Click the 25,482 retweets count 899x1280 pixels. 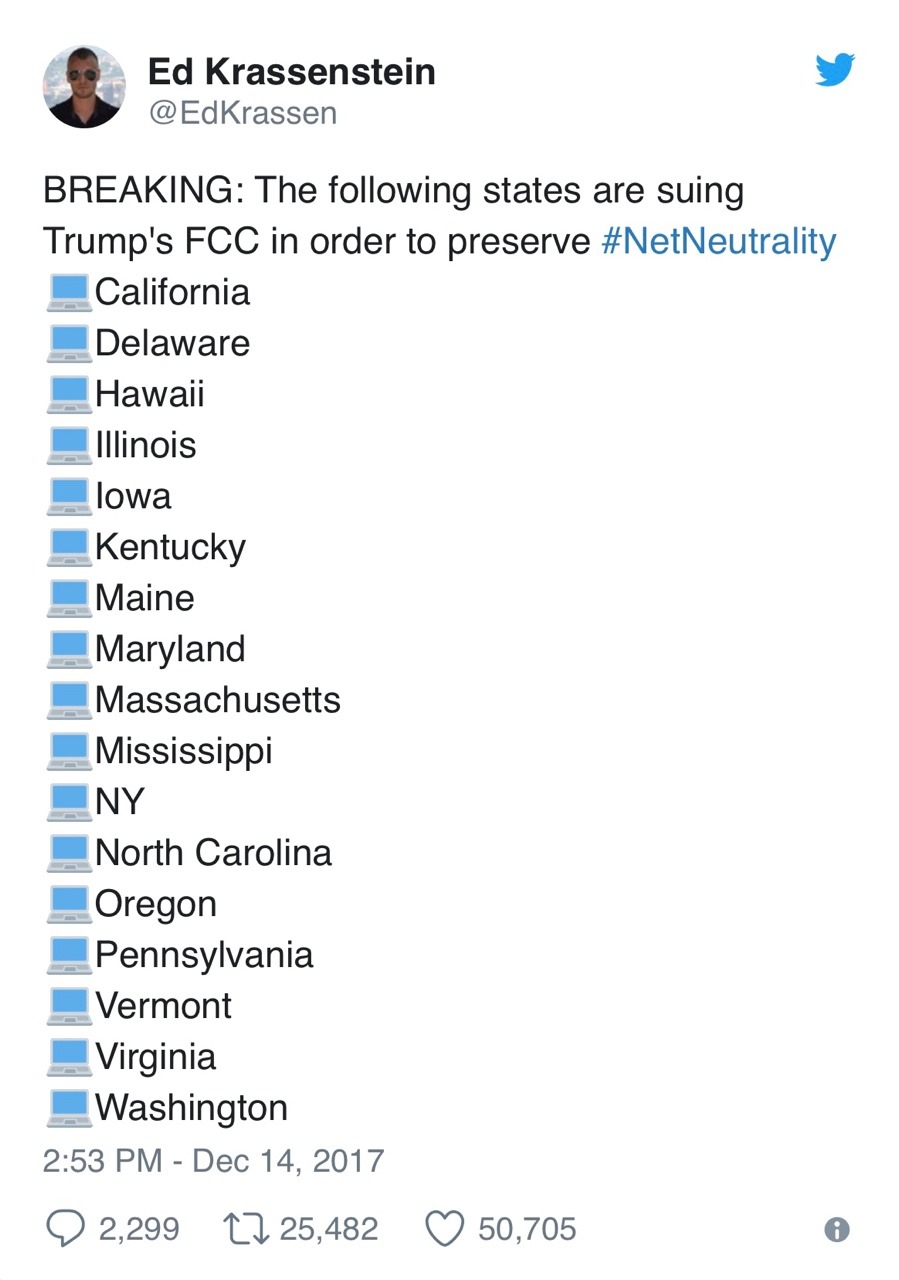(329, 1229)
